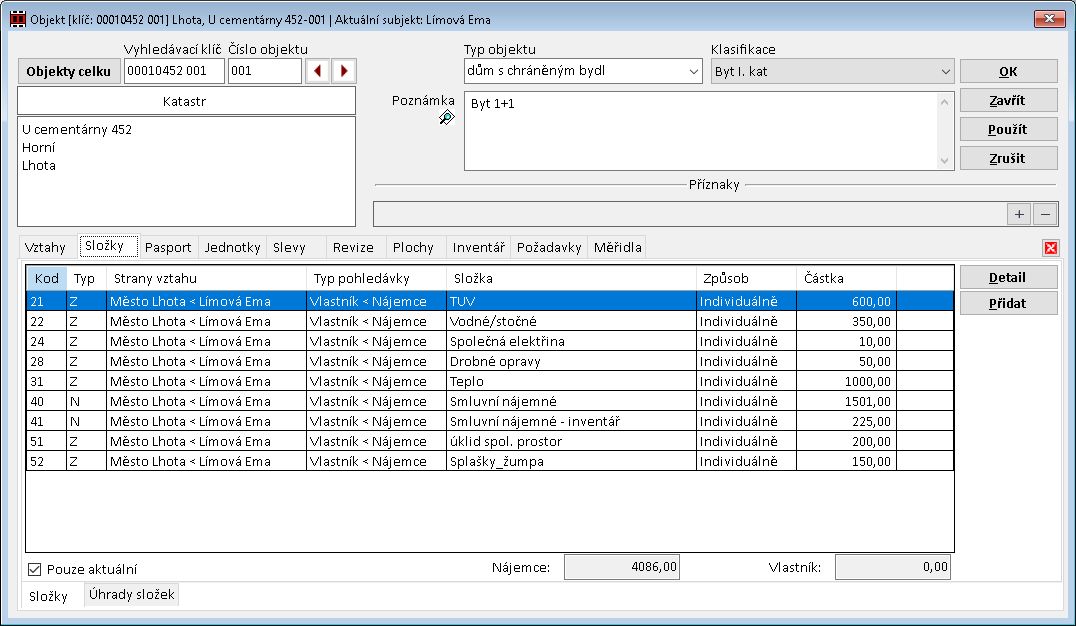The image size is (1076, 626).
Task: Click the next object red right arrow
Action: coord(344,71)
